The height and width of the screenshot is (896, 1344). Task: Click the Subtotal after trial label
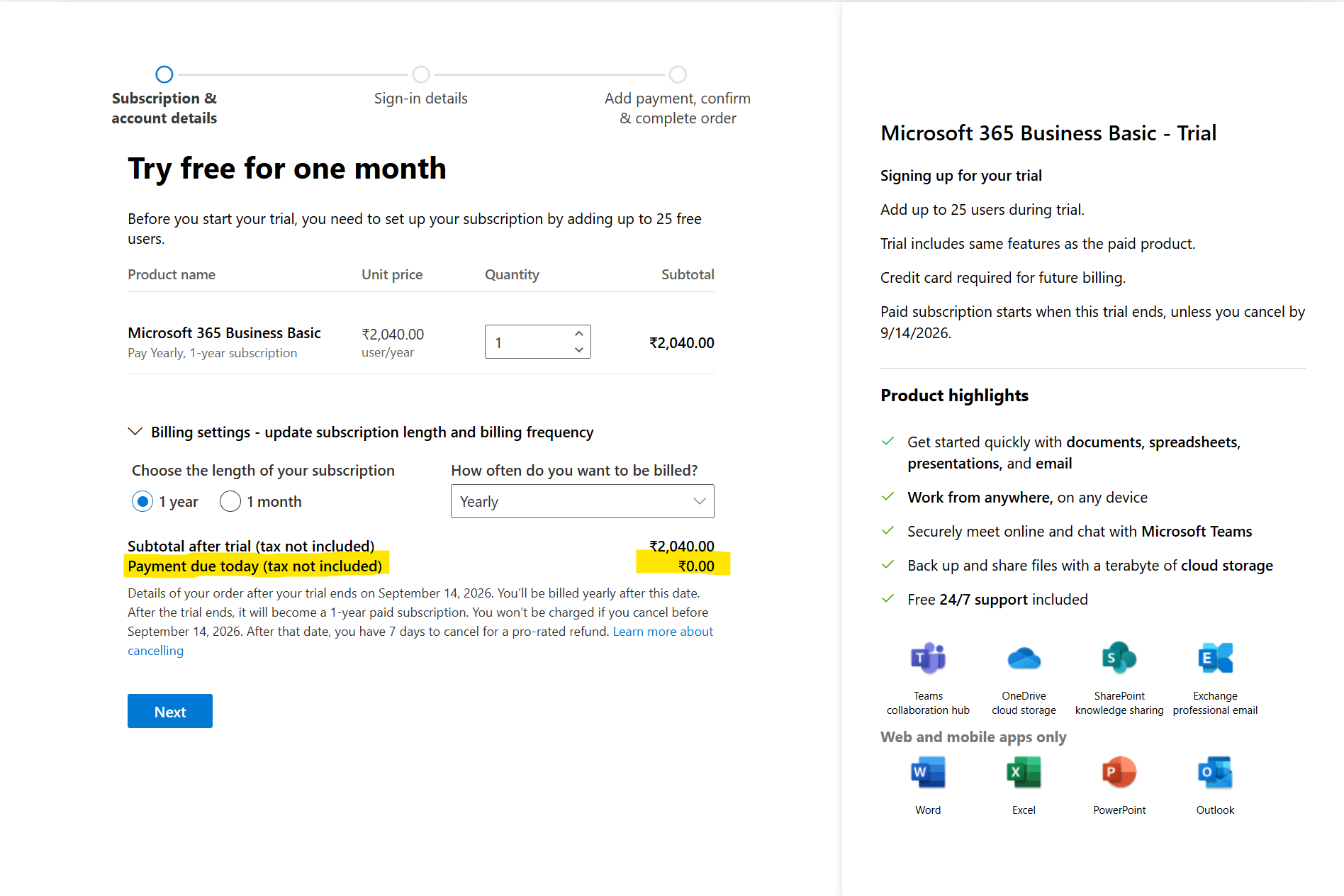point(251,546)
